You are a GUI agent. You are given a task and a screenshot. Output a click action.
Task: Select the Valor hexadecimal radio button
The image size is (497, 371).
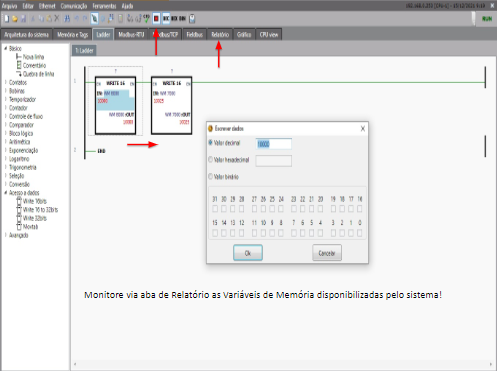tap(210, 160)
